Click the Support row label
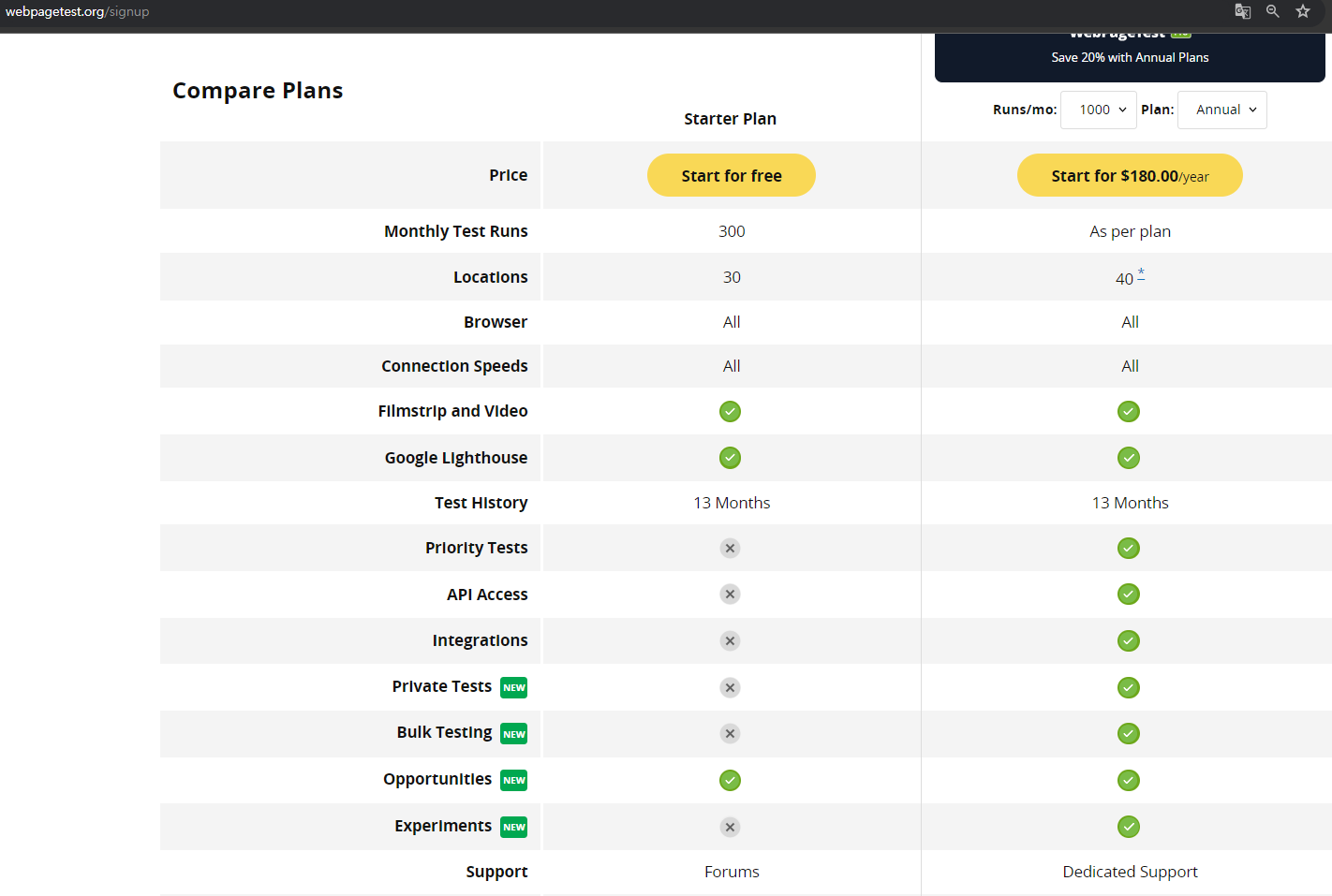1332x896 pixels. click(496, 872)
